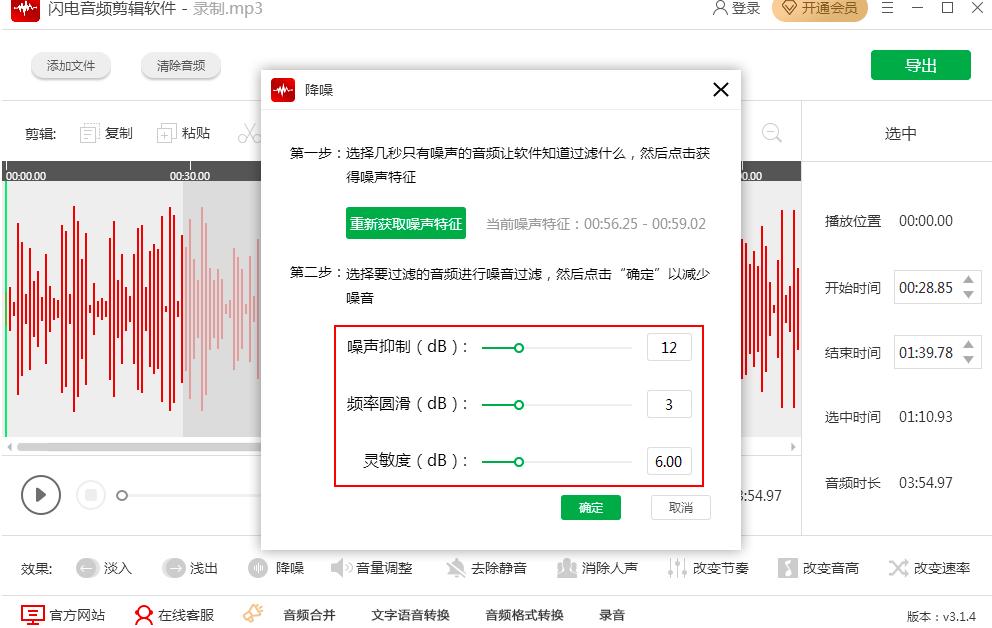Click the waveform scrollbar right arrow

tap(793, 446)
